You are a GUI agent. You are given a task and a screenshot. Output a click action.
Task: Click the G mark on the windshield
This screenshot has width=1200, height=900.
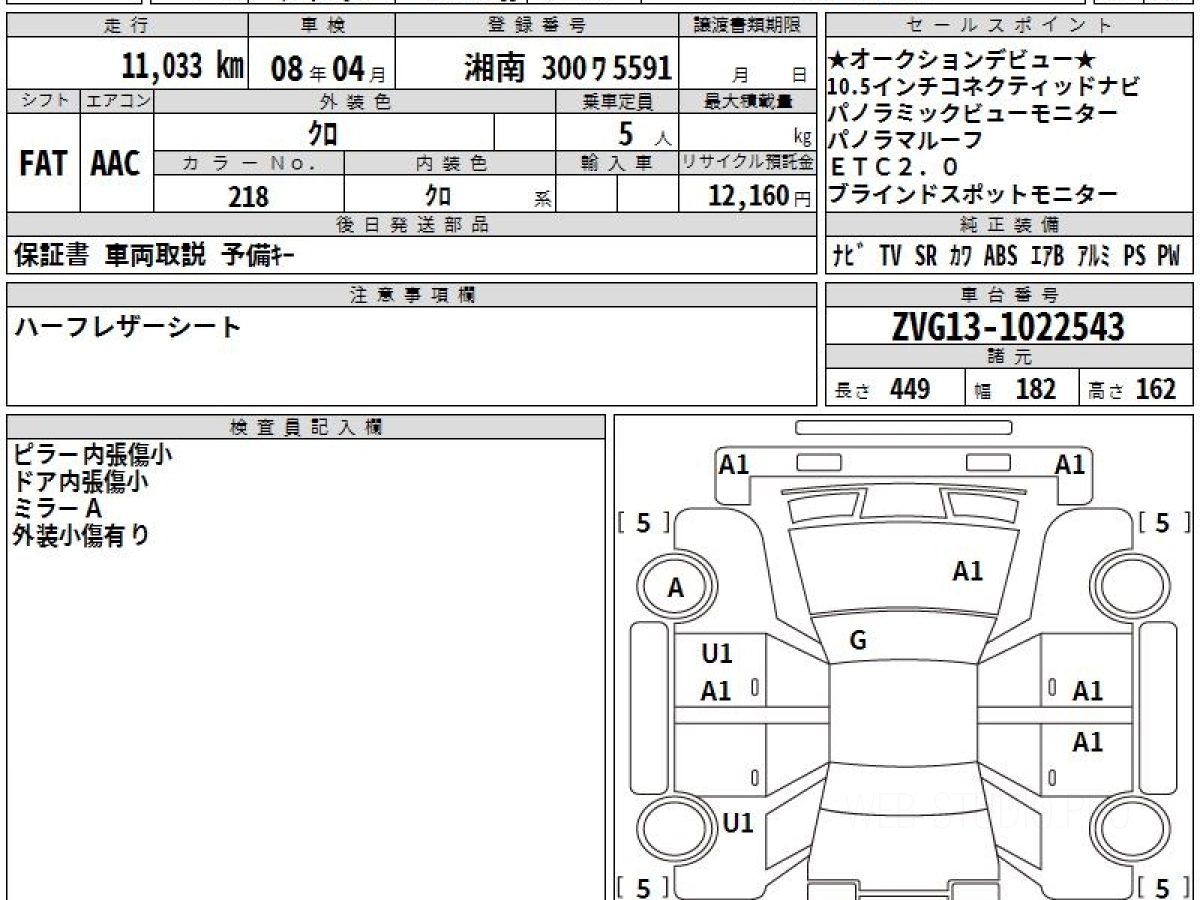857,641
